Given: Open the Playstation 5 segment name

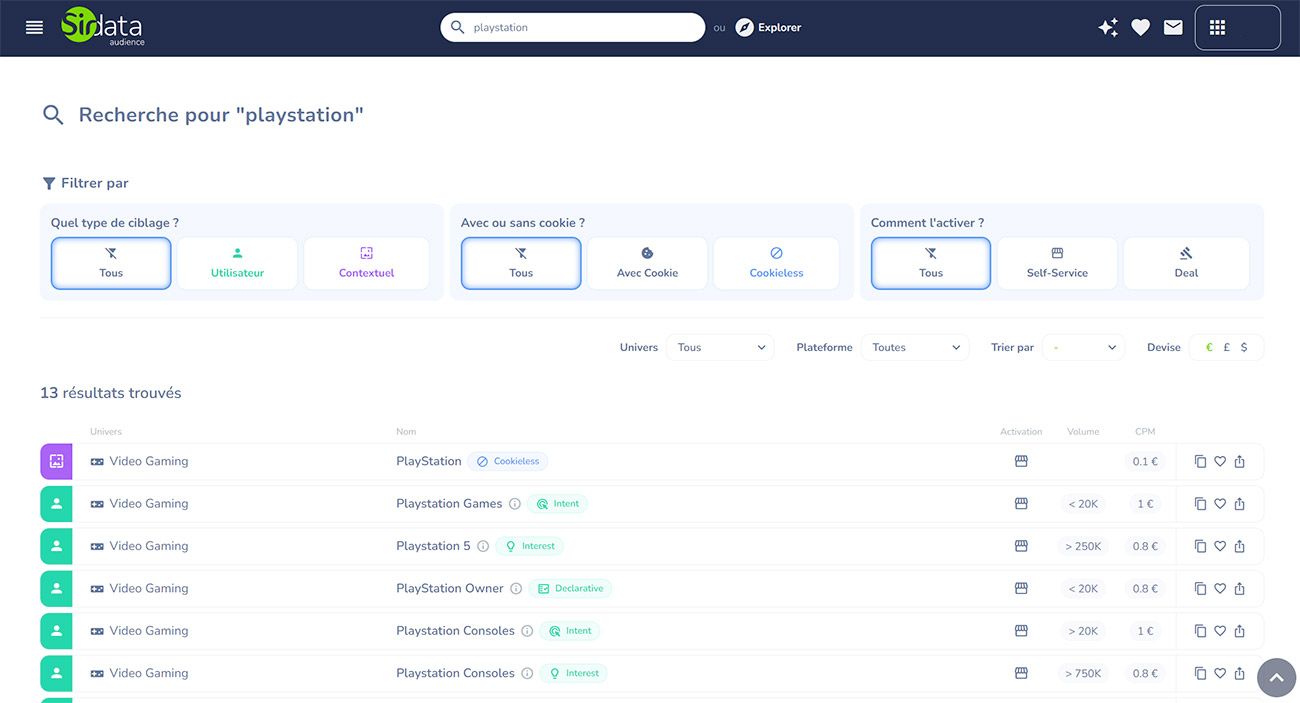Looking at the screenshot, I should [433, 546].
